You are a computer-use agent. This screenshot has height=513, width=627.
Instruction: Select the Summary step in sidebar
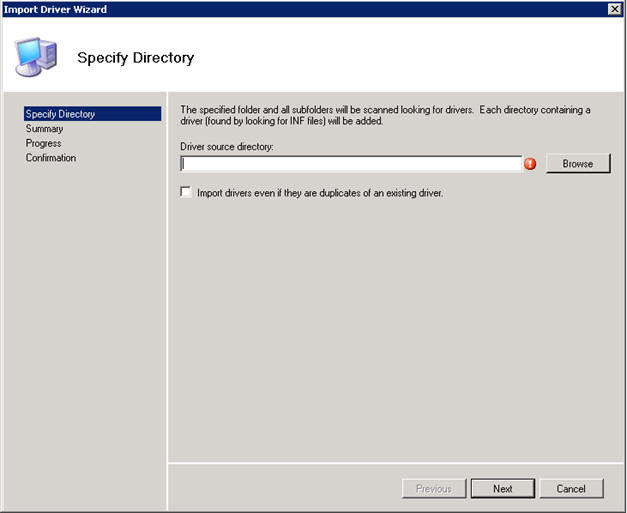tap(44, 129)
